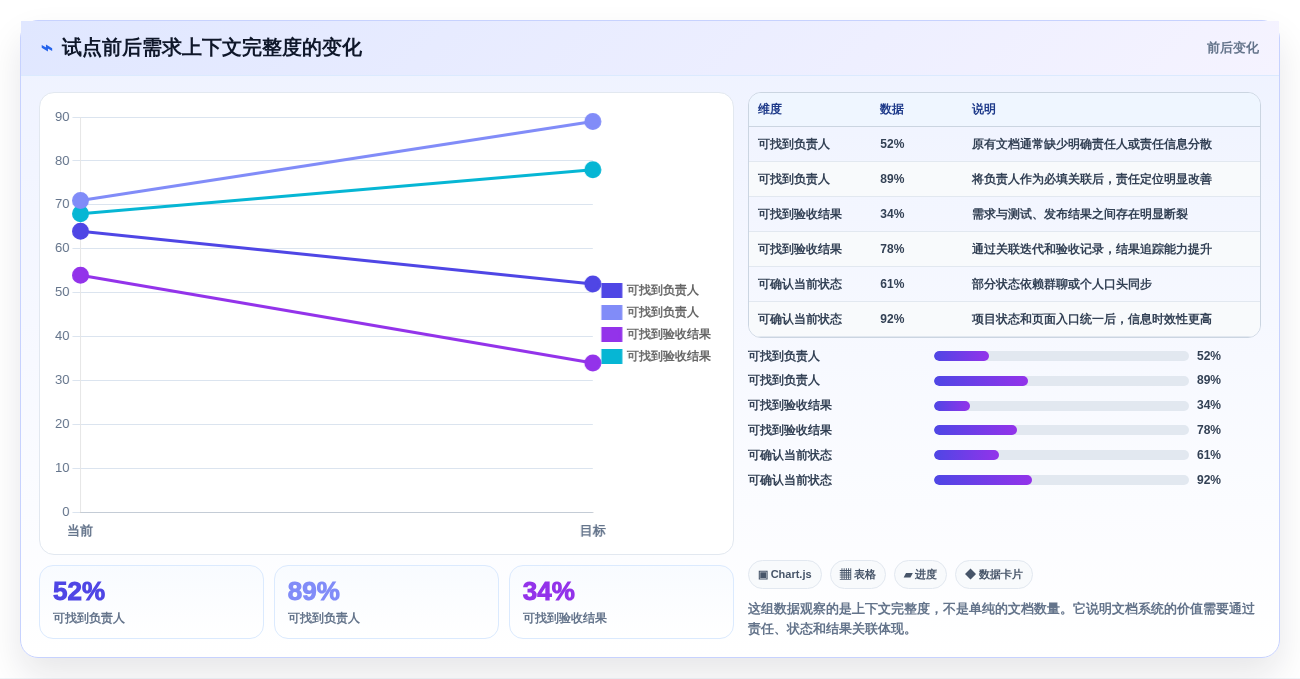Click the light blue data point at 当前 near 71
The height and width of the screenshot is (679, 1300).
81,200
